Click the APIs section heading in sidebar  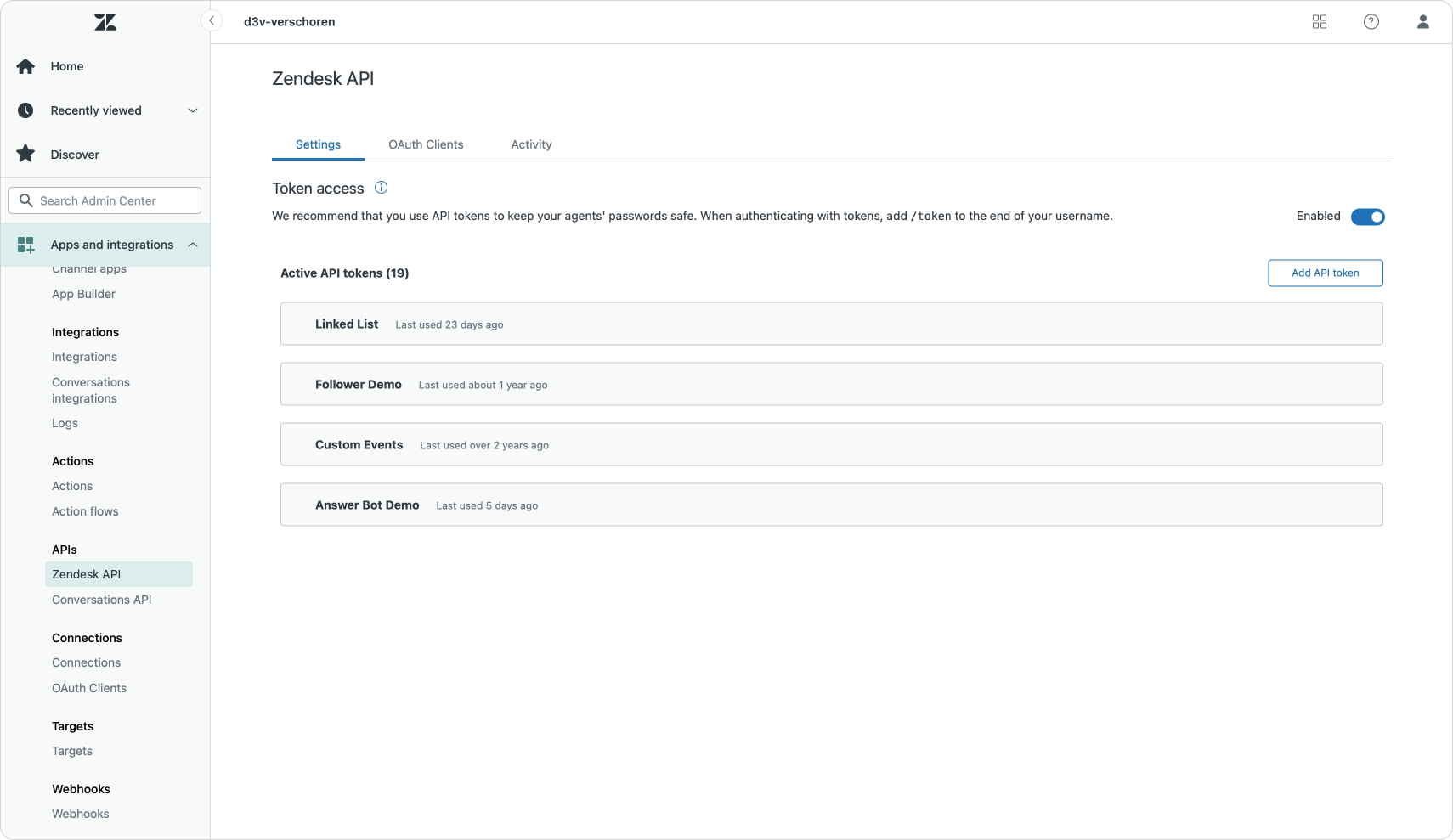tap(65, 550)
